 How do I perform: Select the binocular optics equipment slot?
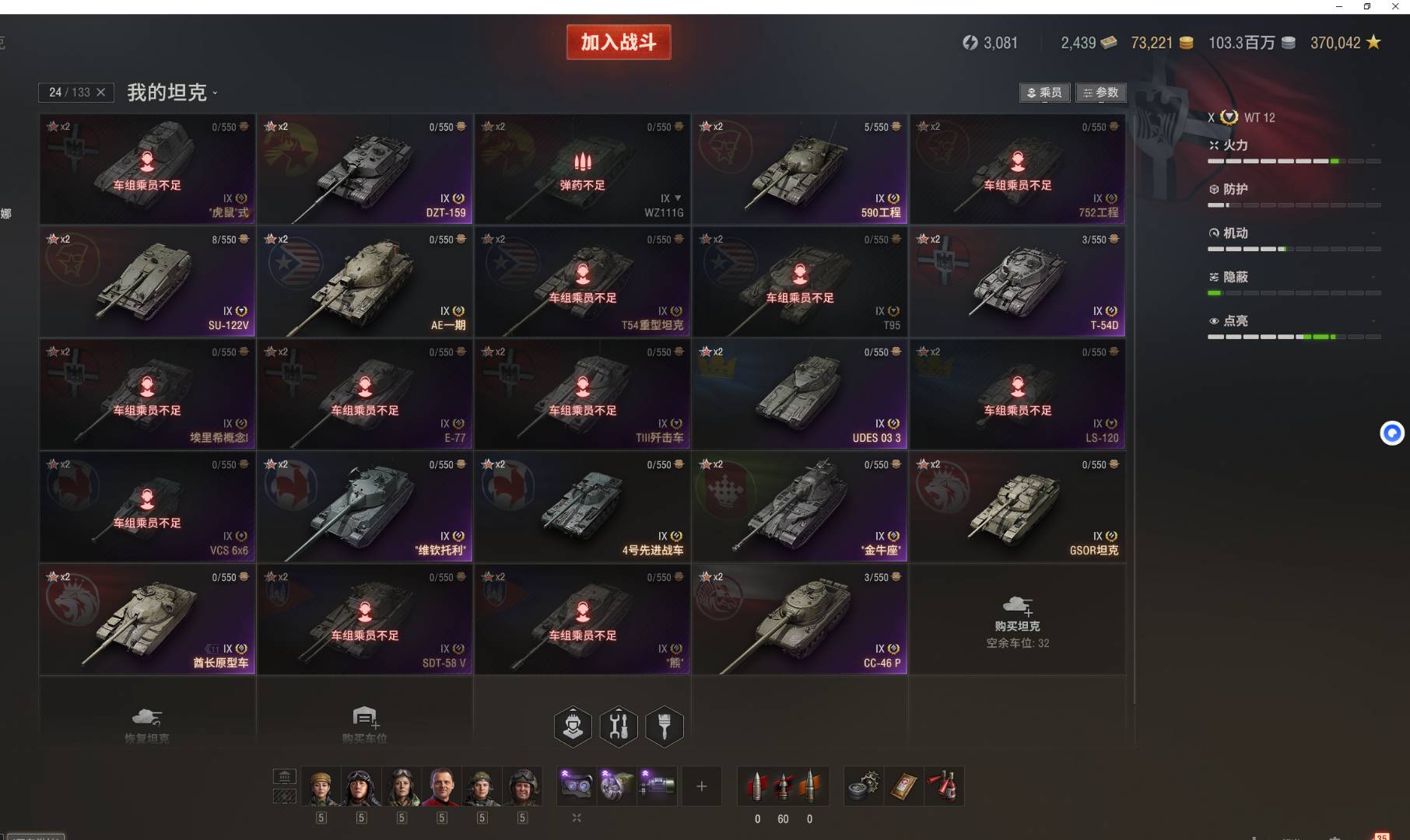(577, 786)
